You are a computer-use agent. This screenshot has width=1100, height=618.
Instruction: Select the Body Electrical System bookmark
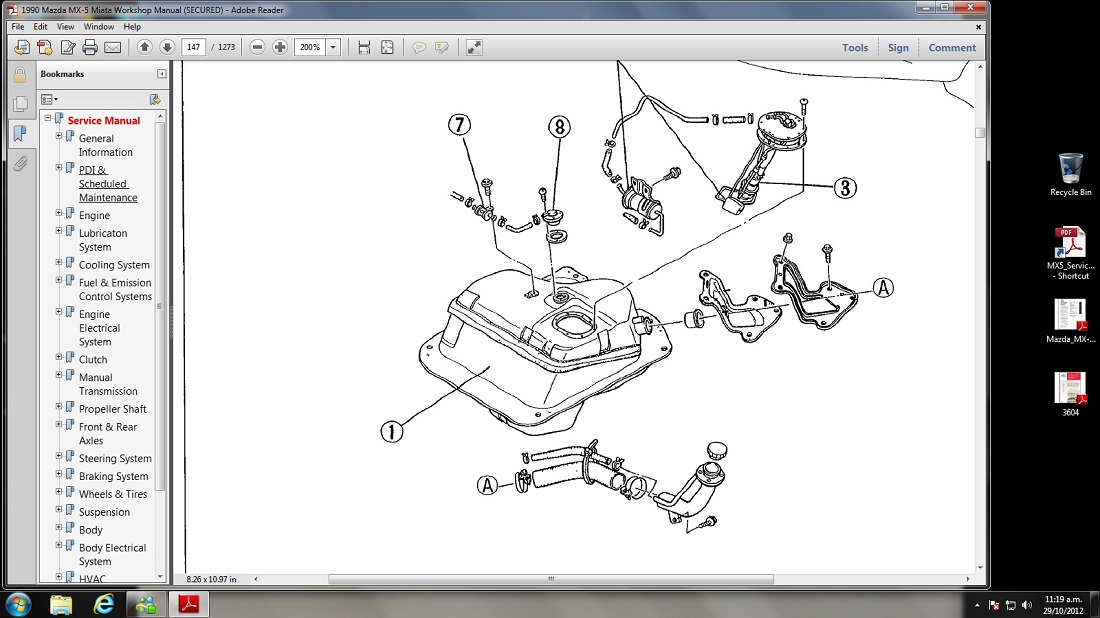click(112, 554)
